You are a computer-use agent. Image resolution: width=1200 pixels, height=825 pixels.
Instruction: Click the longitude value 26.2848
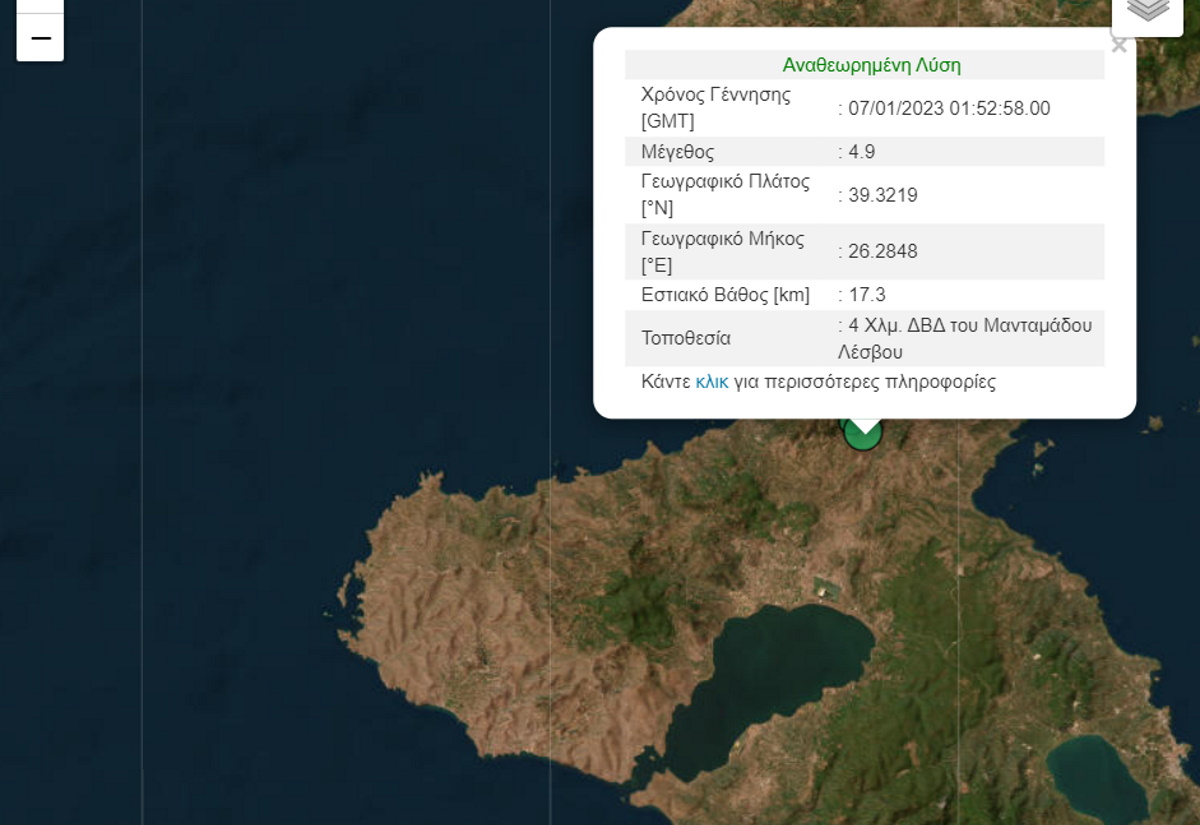click(883, 251)
